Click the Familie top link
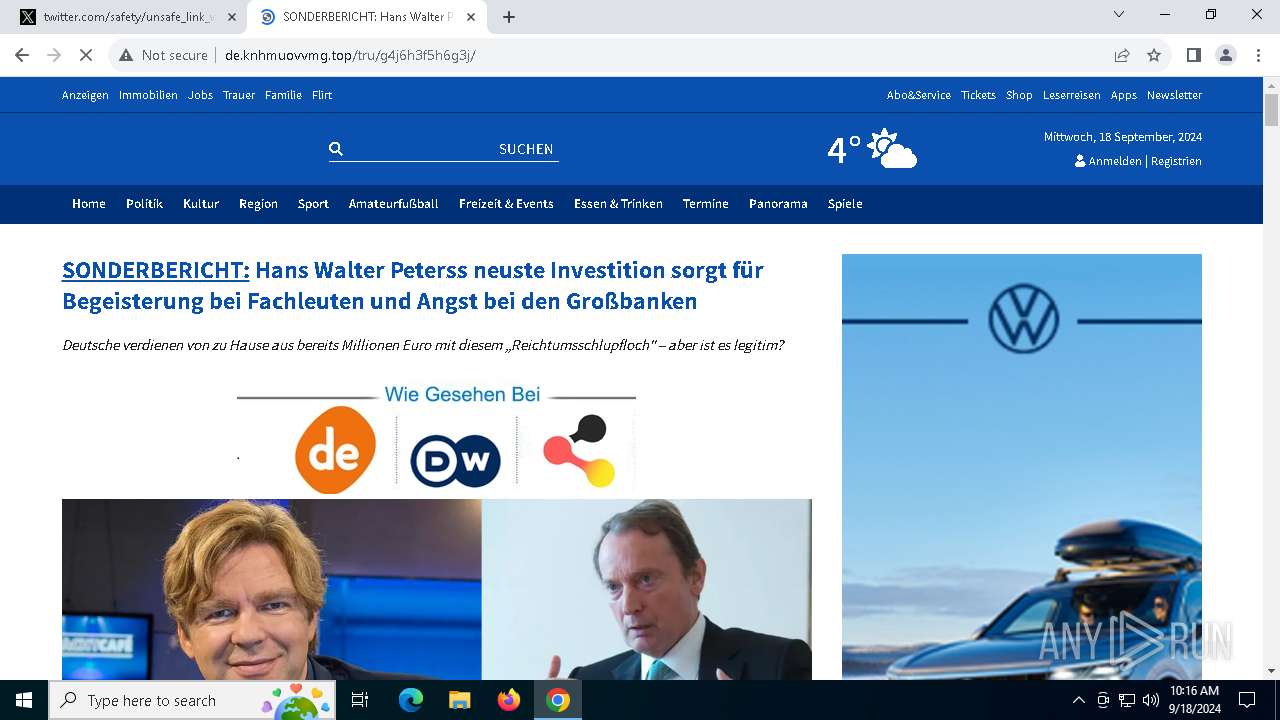Screen dimensions: 1280x720 [x=283, y=95]
